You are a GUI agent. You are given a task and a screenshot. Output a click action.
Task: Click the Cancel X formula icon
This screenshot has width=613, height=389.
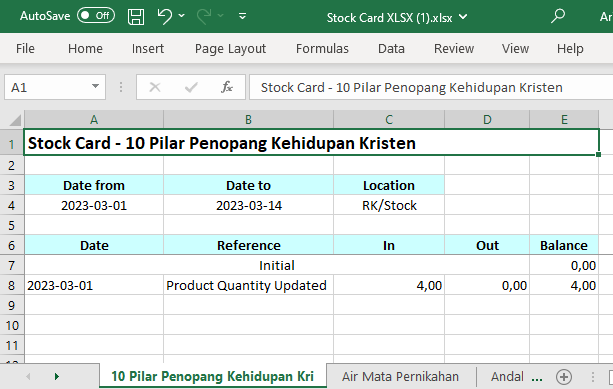(x=155, y=87)
